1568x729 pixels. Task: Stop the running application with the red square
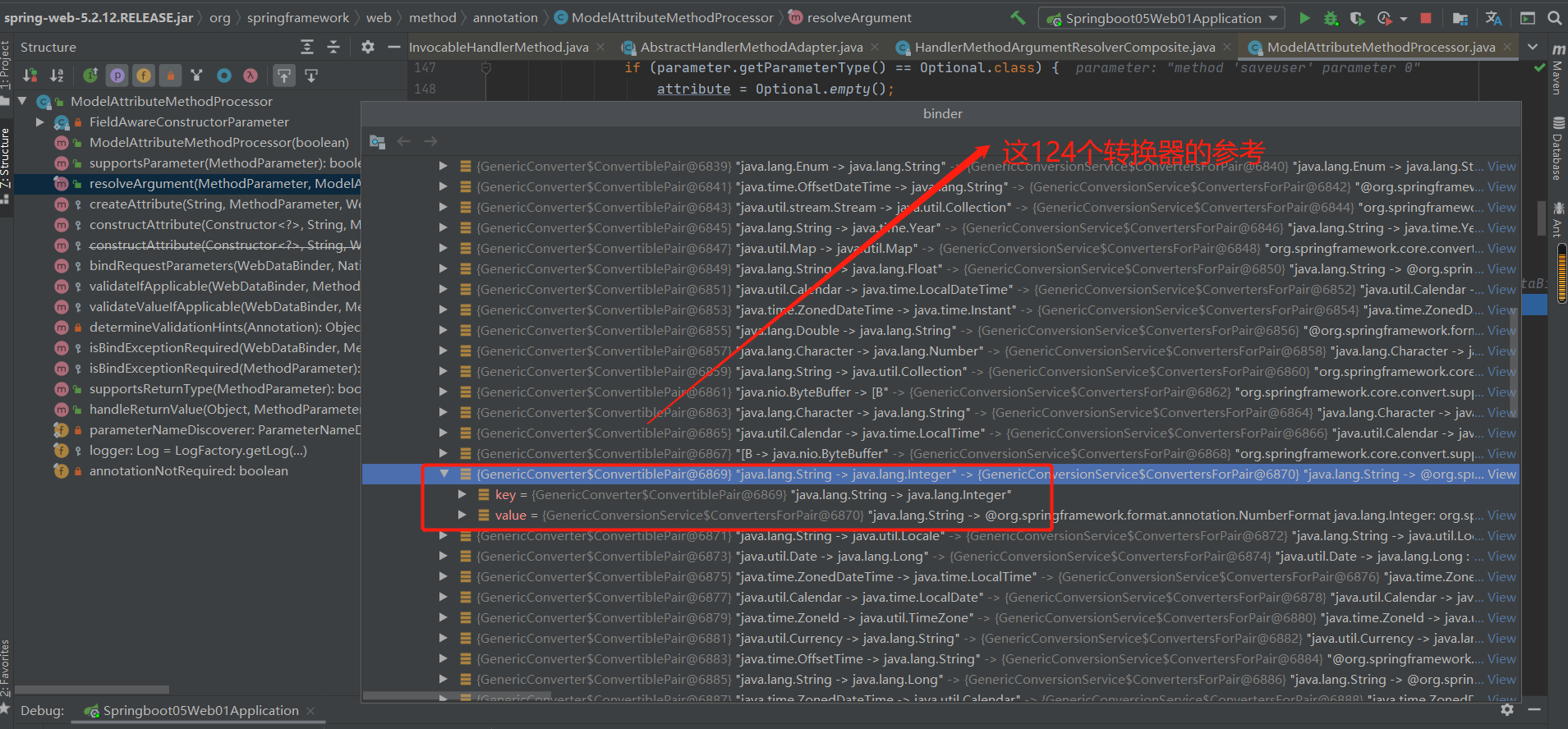tap(1426, 18)
